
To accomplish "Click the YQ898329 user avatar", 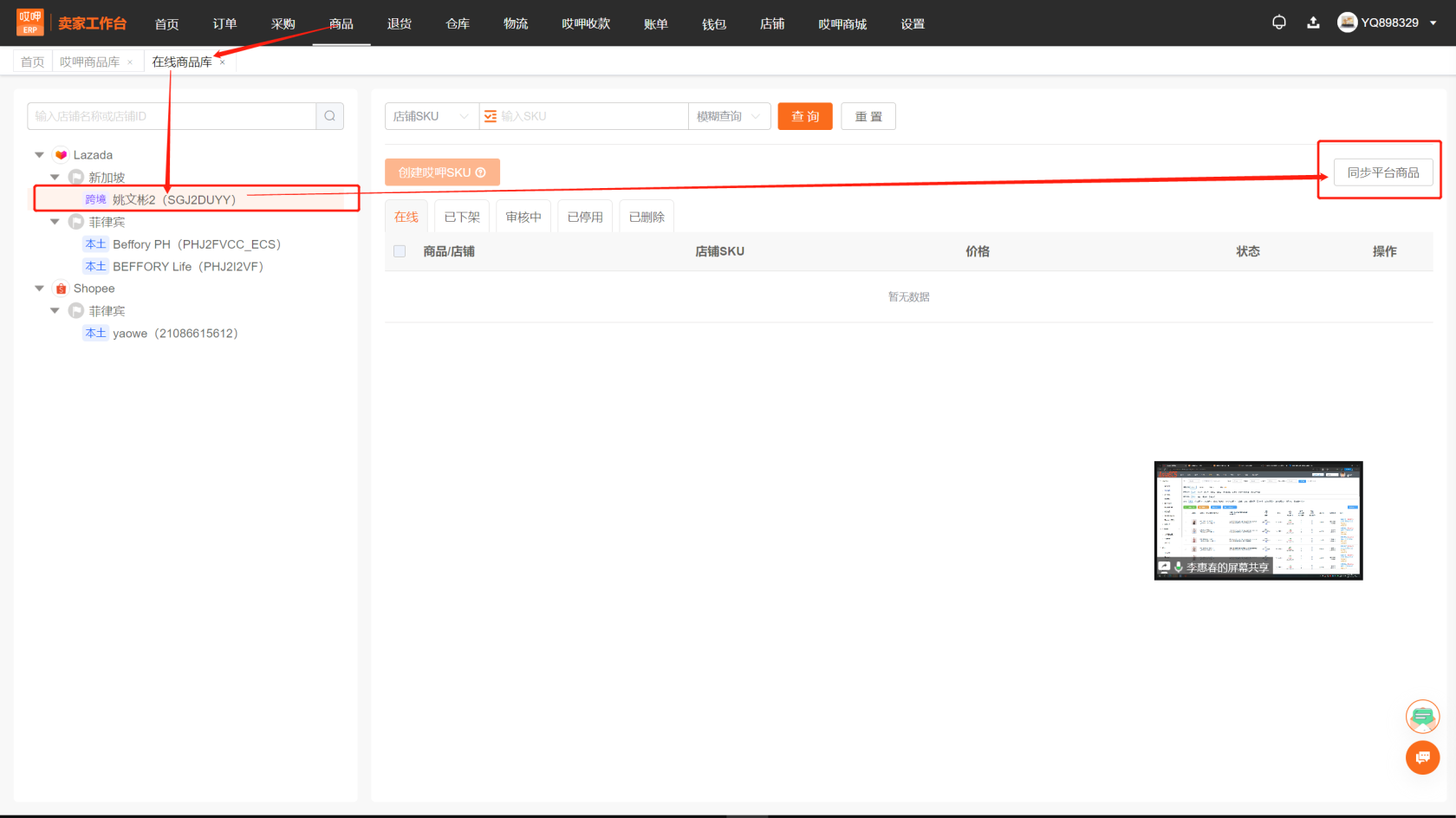I will [x=1347, y=23].
